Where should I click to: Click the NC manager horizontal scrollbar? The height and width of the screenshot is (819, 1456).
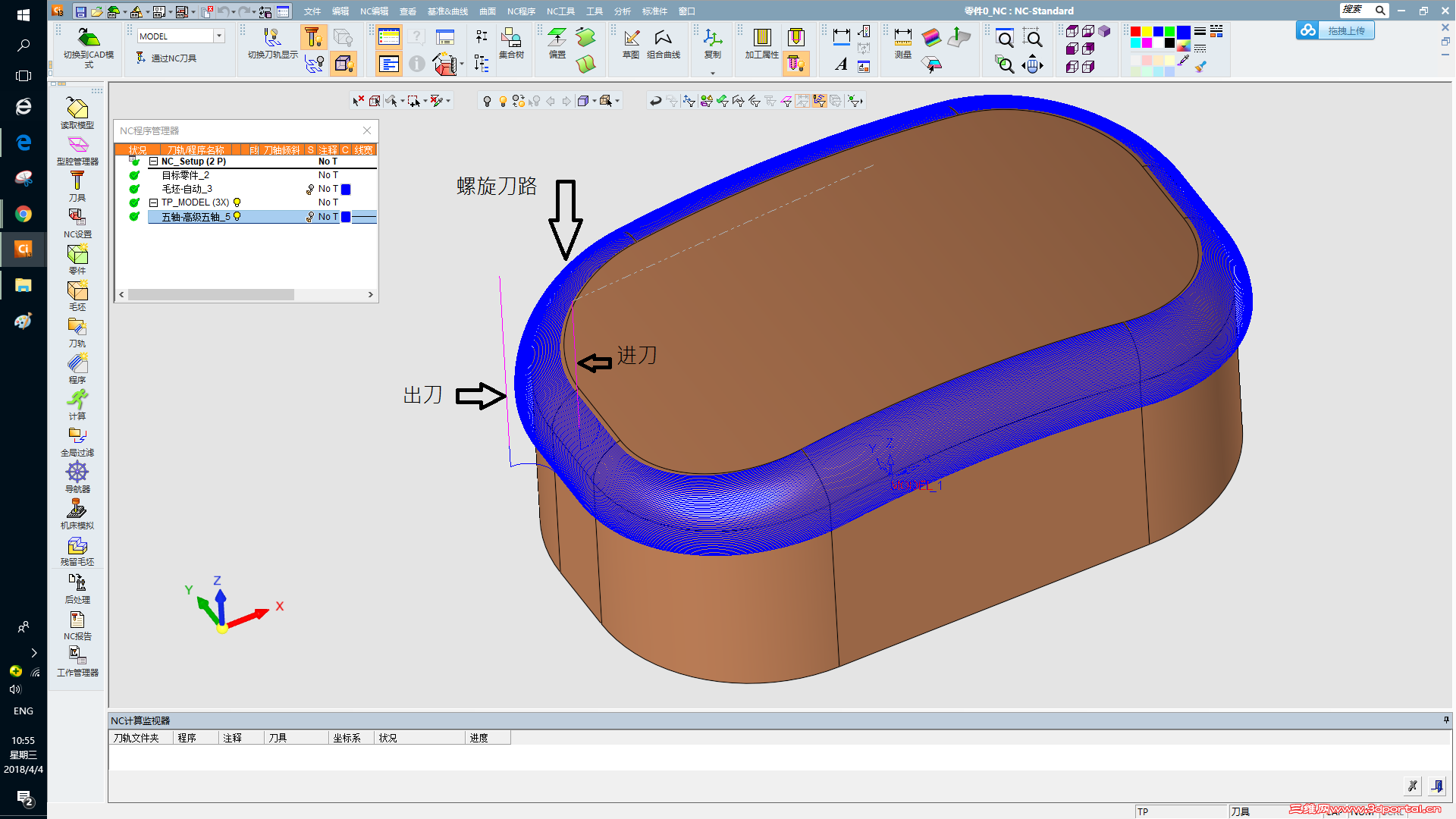(211, 294)
